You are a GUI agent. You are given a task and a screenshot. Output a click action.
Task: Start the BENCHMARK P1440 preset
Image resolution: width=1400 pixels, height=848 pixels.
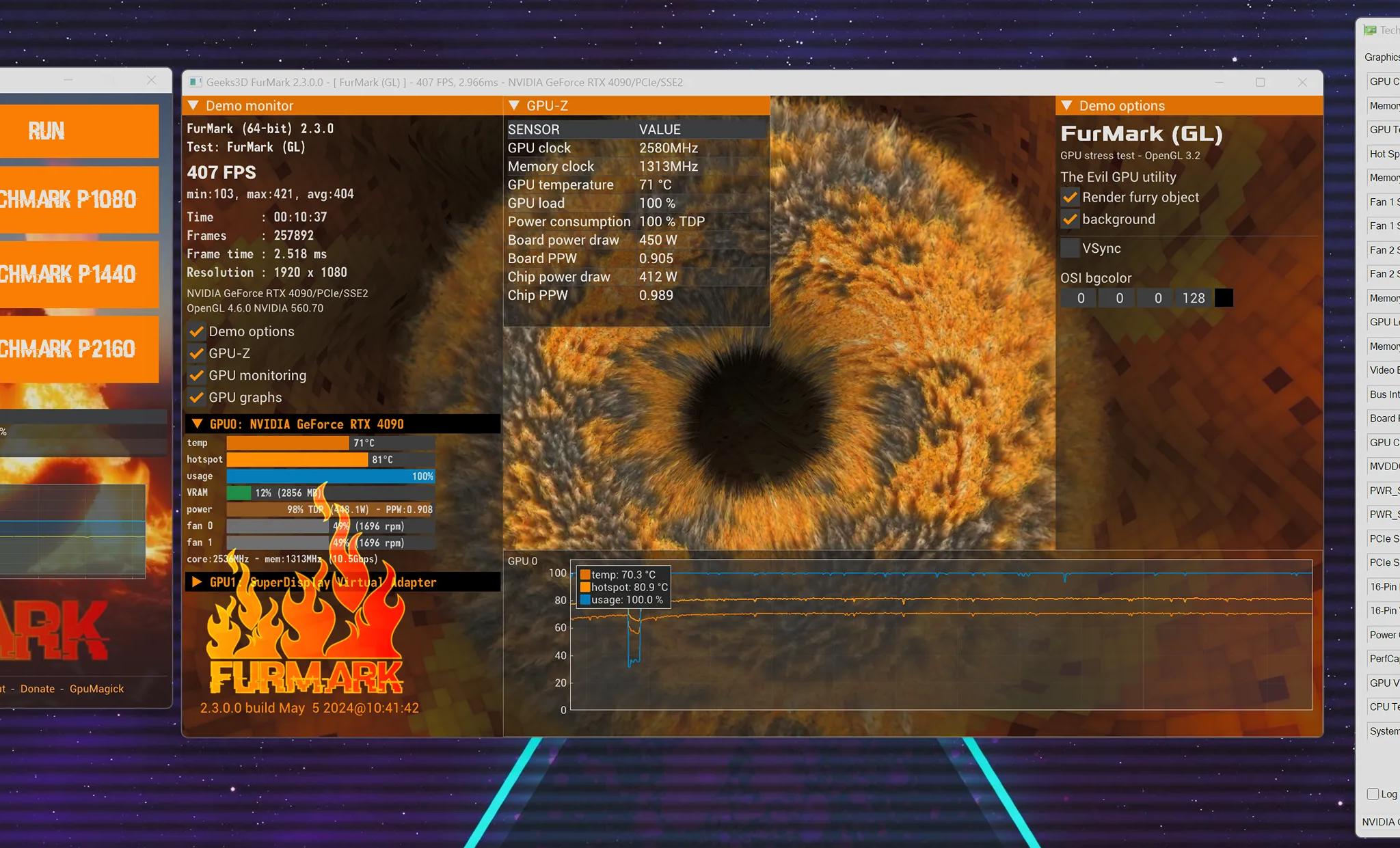(79, 274)
